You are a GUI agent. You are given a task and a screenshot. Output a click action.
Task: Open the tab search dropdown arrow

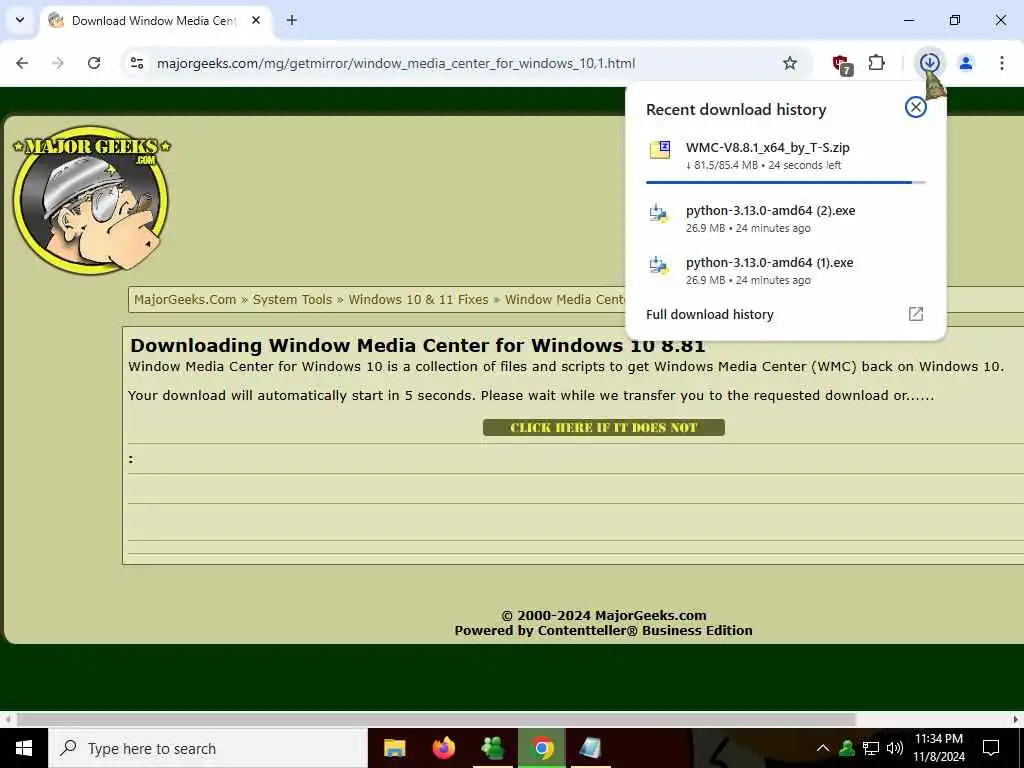[20, 20]
